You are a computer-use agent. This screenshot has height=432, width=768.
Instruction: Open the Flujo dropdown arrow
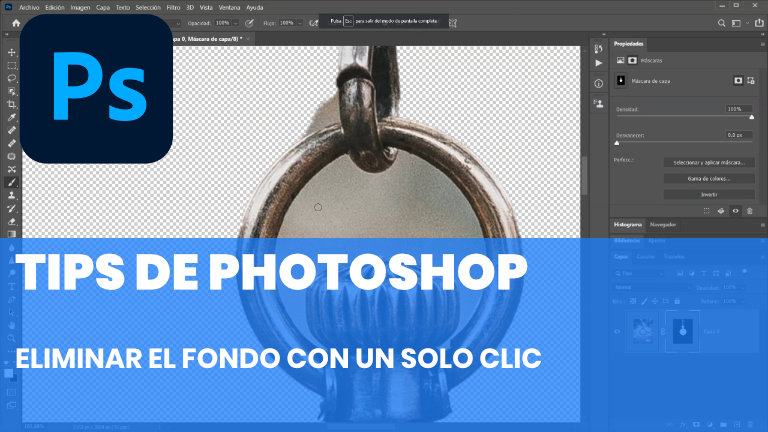pyautogui.click(x=300, y=23)
